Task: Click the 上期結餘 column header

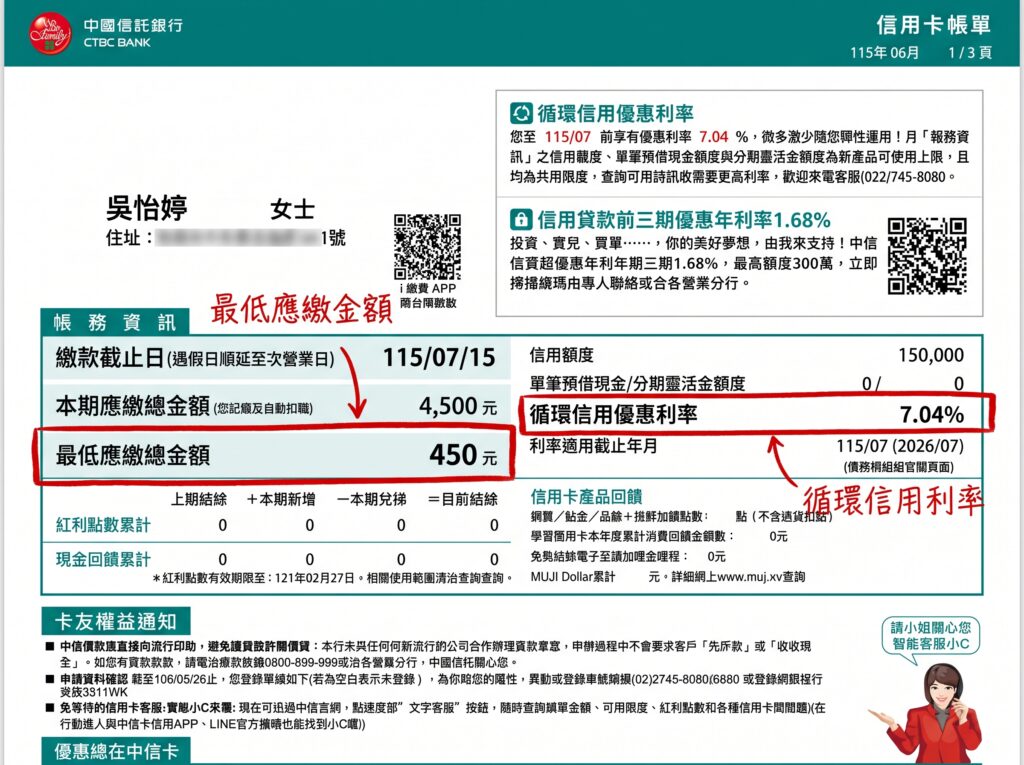Action: point(199,499)
